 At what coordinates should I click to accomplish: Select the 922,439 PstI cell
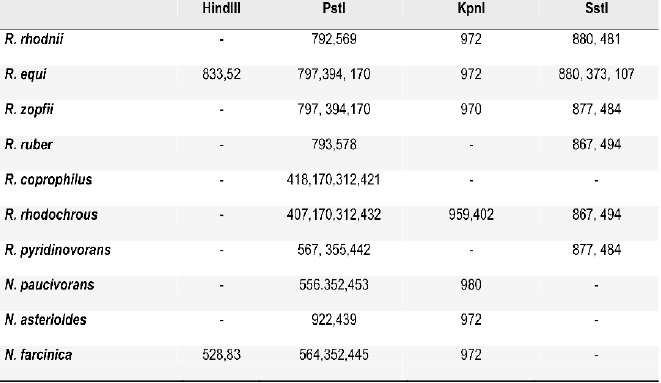click(x=334, y=320)
